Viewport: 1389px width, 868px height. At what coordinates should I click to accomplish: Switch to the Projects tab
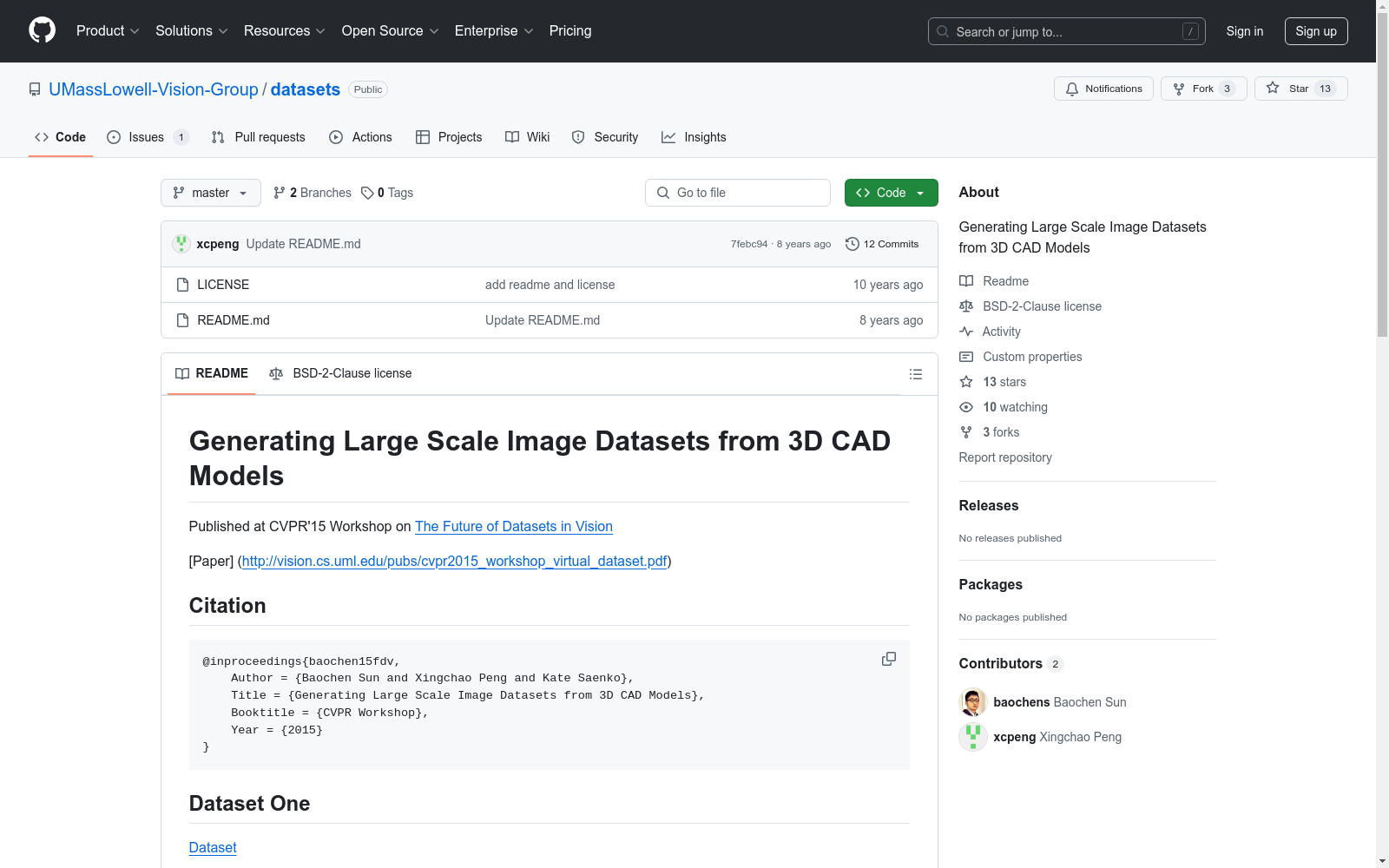pos(449,137)
